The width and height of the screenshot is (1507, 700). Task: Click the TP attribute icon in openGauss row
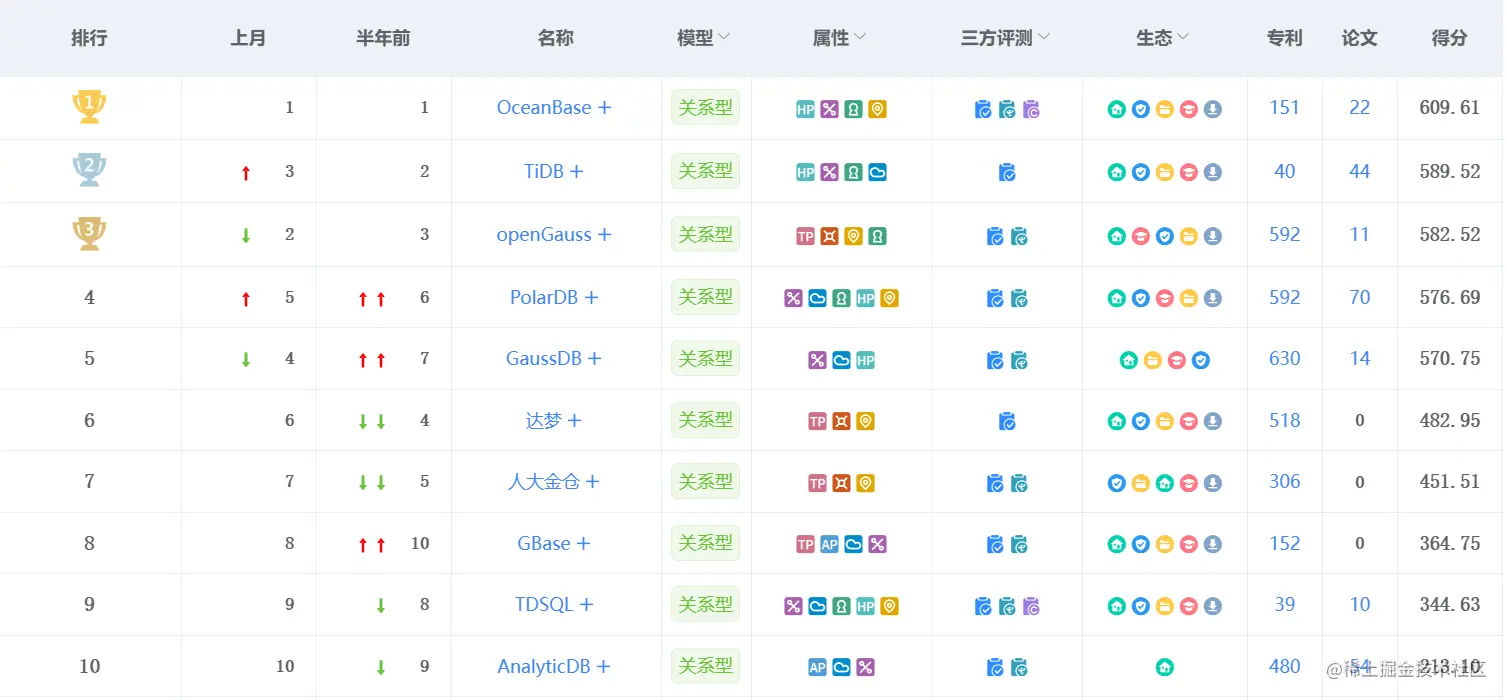pyautogui.click(x=805, y=237)
